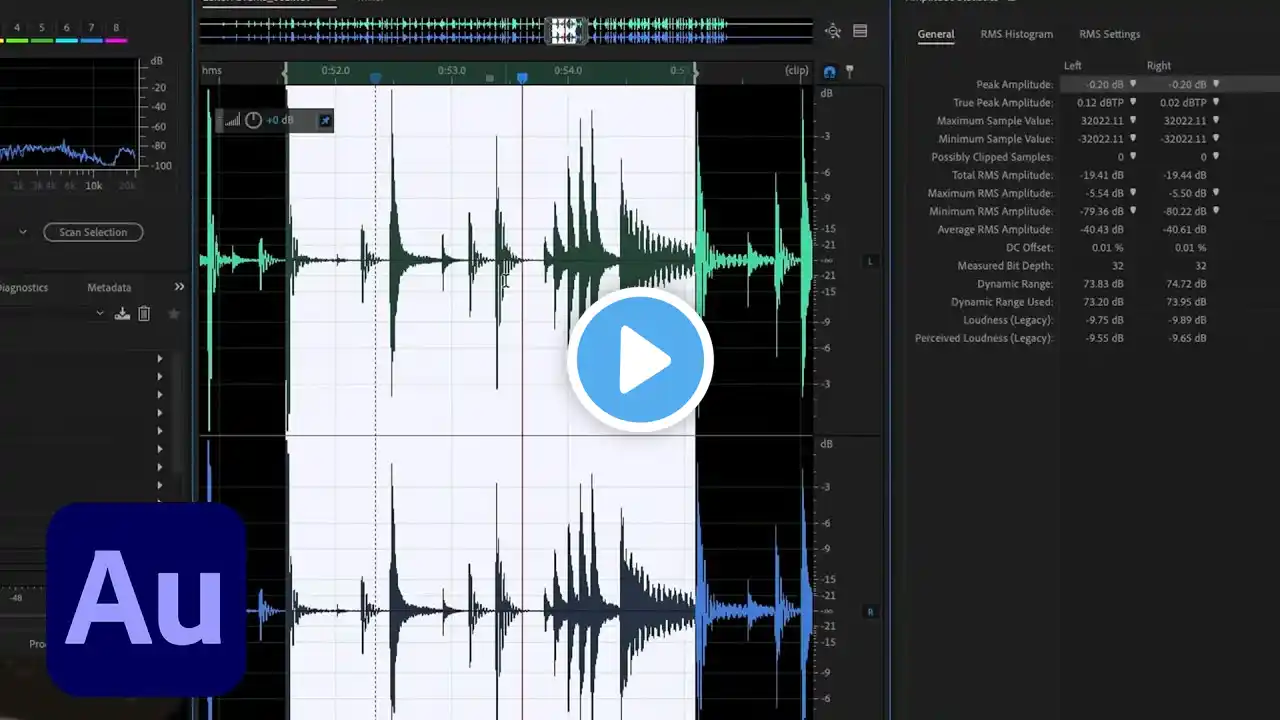Click the large blue play button overlay
Image resolution: width=1280 pixels, height=720 pixels.
coord(640,360)
